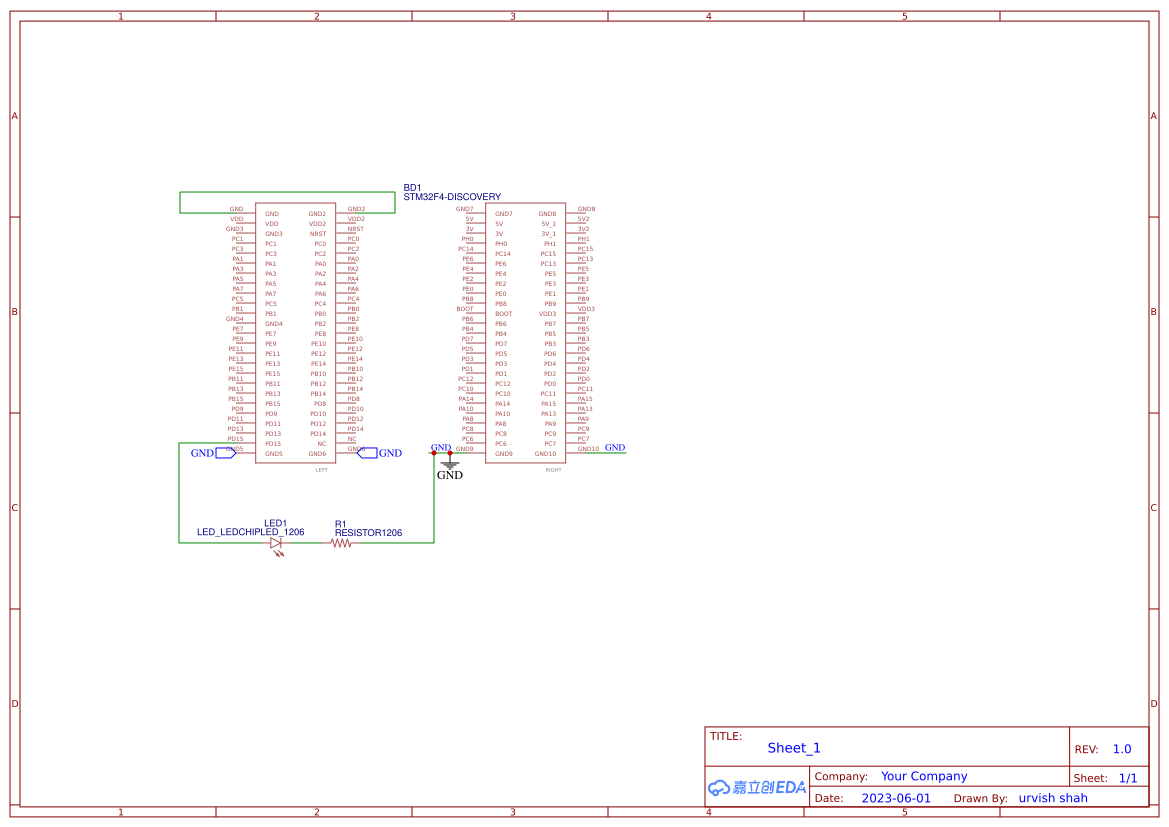This screenshot has width=1169, height=827.
Task: Select the green GND net flag above GND9
Action: pyautogui.click(x=439, y=447)
